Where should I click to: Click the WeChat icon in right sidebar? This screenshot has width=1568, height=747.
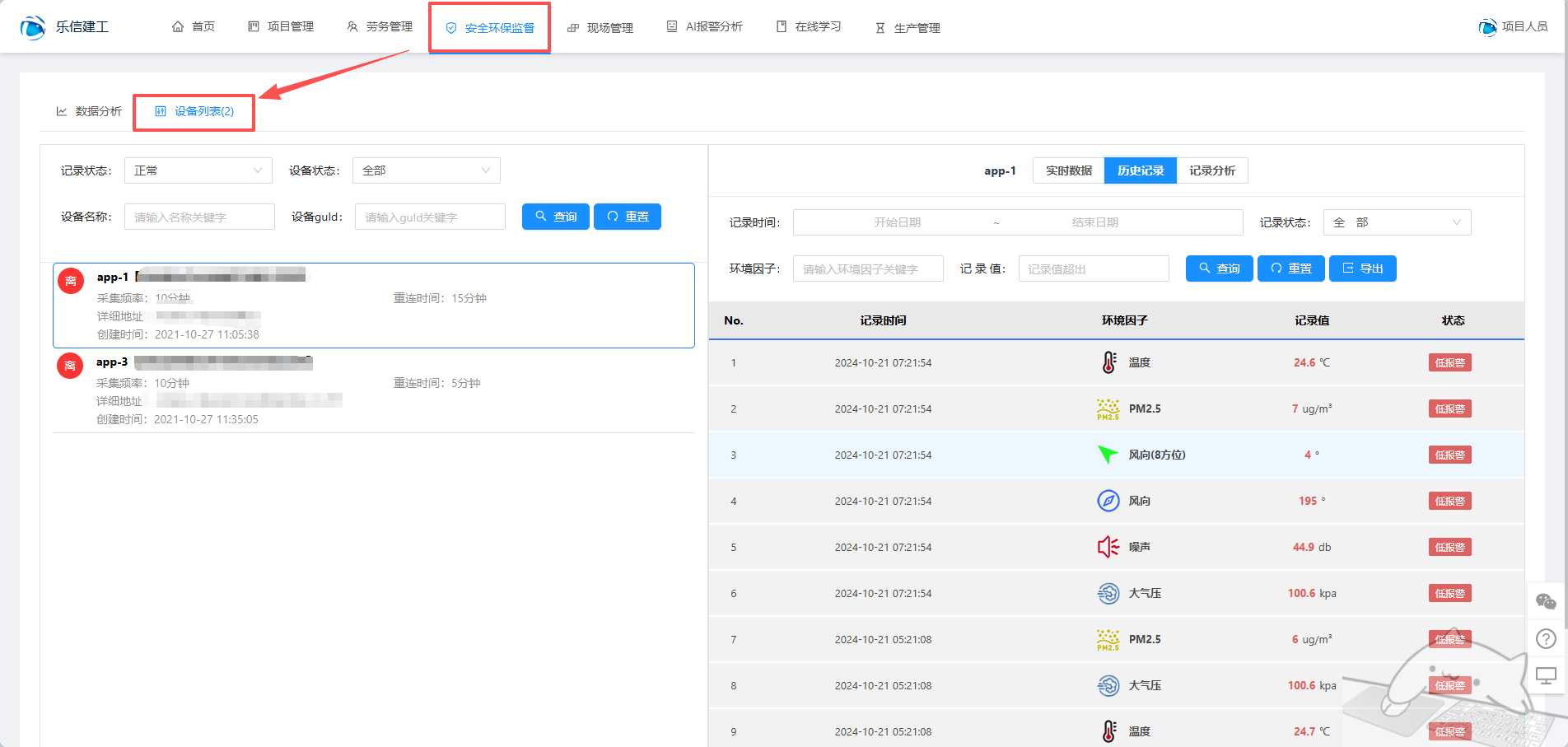[x=1546, y=602]
